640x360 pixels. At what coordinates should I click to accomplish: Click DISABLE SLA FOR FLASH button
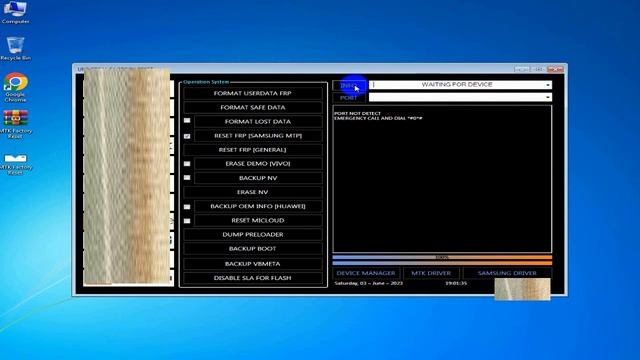point(253,278)
